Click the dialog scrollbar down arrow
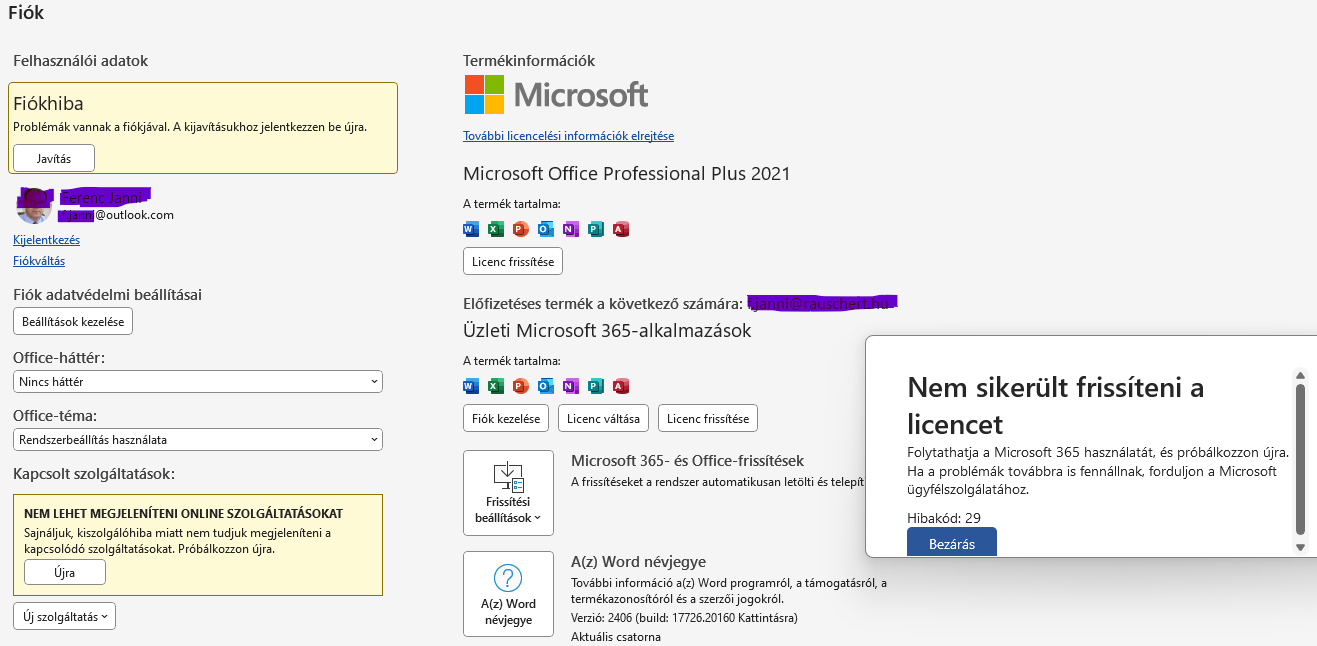Screen dimensions: 1317x646 click(x=1300, y=547)
